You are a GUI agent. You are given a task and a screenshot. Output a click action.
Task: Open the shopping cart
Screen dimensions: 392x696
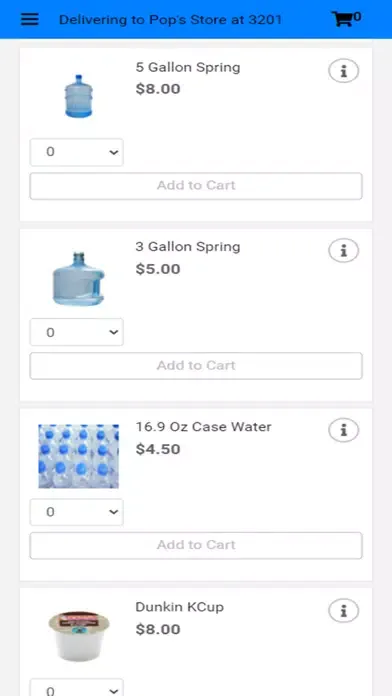click(x=346, y=19)
